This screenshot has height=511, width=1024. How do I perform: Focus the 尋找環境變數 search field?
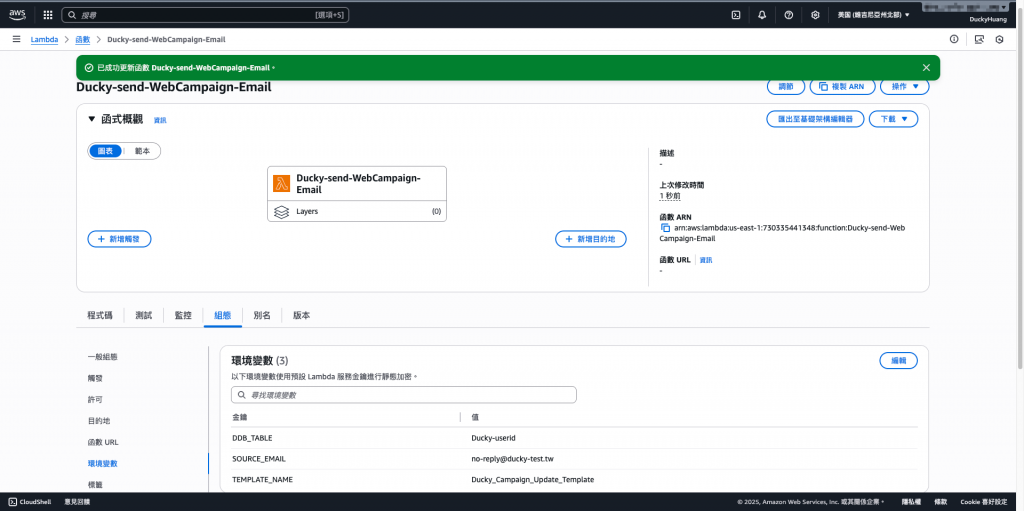404,395
